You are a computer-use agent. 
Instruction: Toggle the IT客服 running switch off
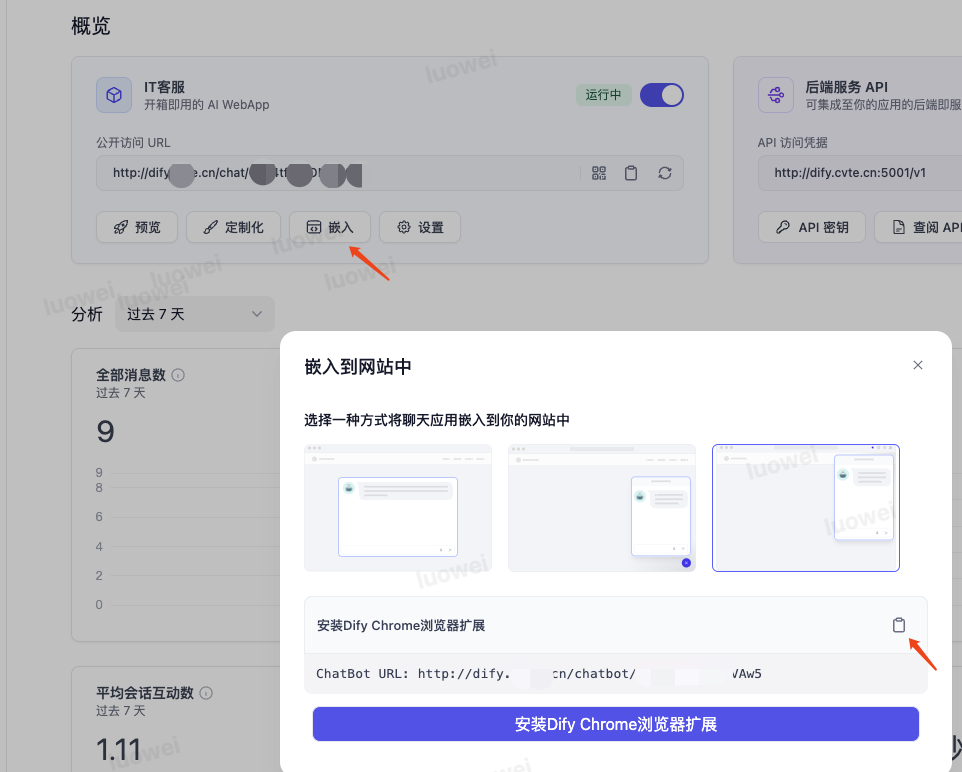pos(661,95)
